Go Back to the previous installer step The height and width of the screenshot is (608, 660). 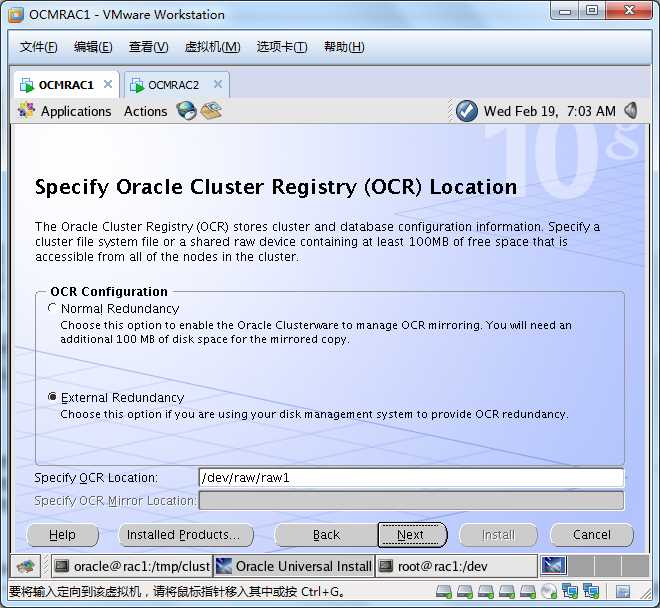tap(326, 535)
